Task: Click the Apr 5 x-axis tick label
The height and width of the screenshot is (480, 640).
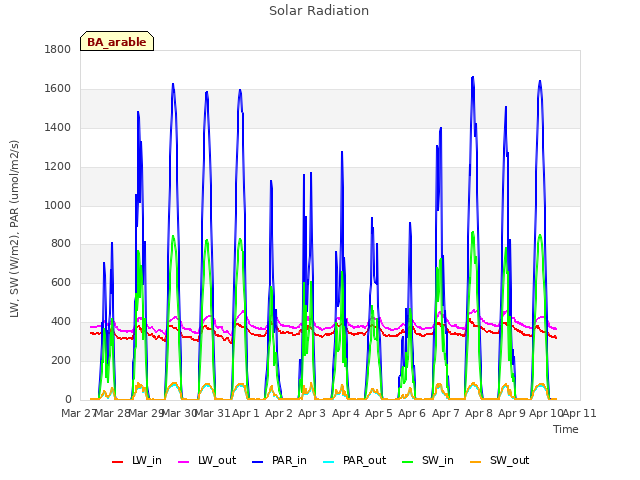Action: point(379,413)
